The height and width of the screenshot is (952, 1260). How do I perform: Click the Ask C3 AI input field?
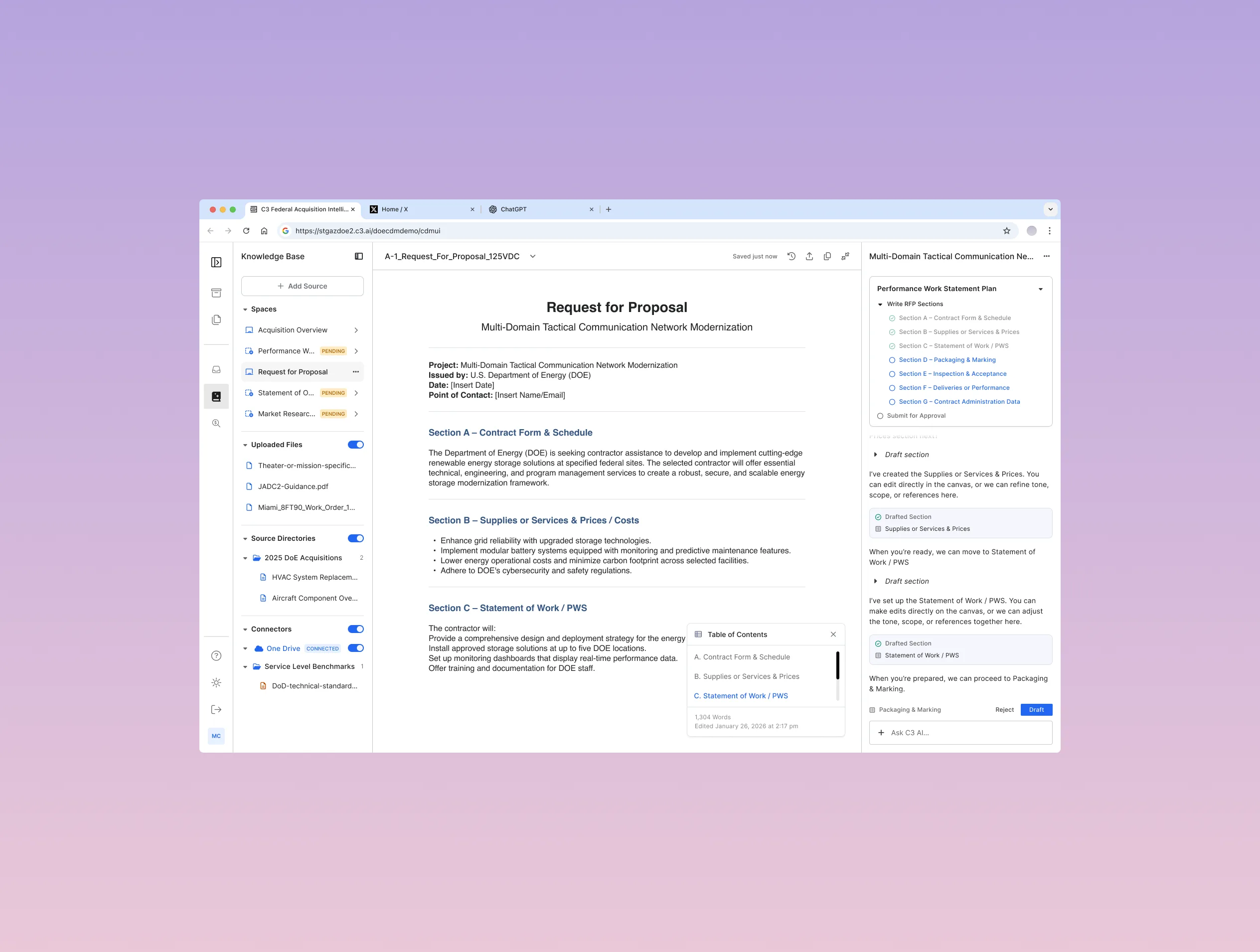pyautogui.click(x=960, y=733)
